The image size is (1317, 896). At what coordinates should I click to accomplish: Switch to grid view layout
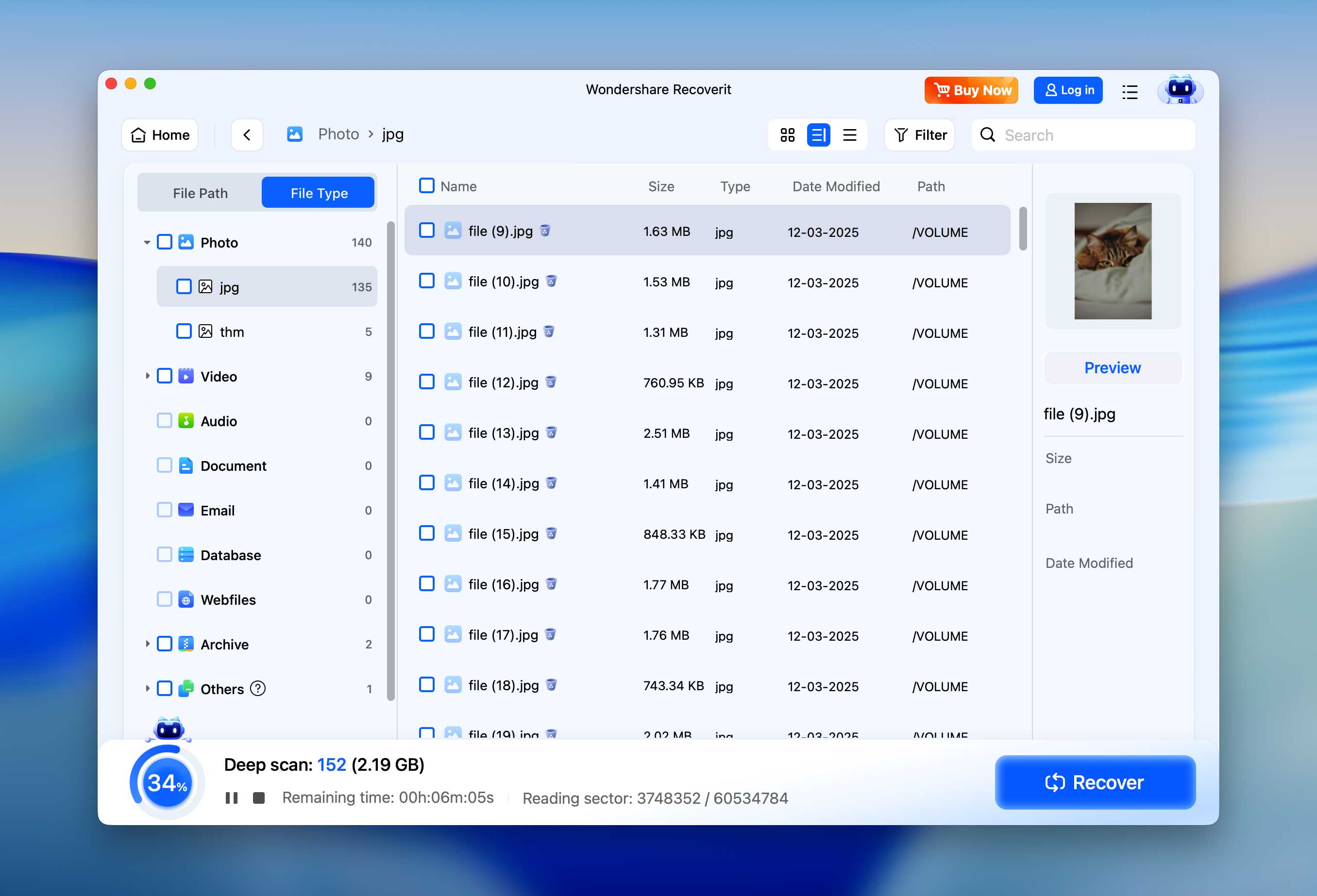click(x=787, y=135)
